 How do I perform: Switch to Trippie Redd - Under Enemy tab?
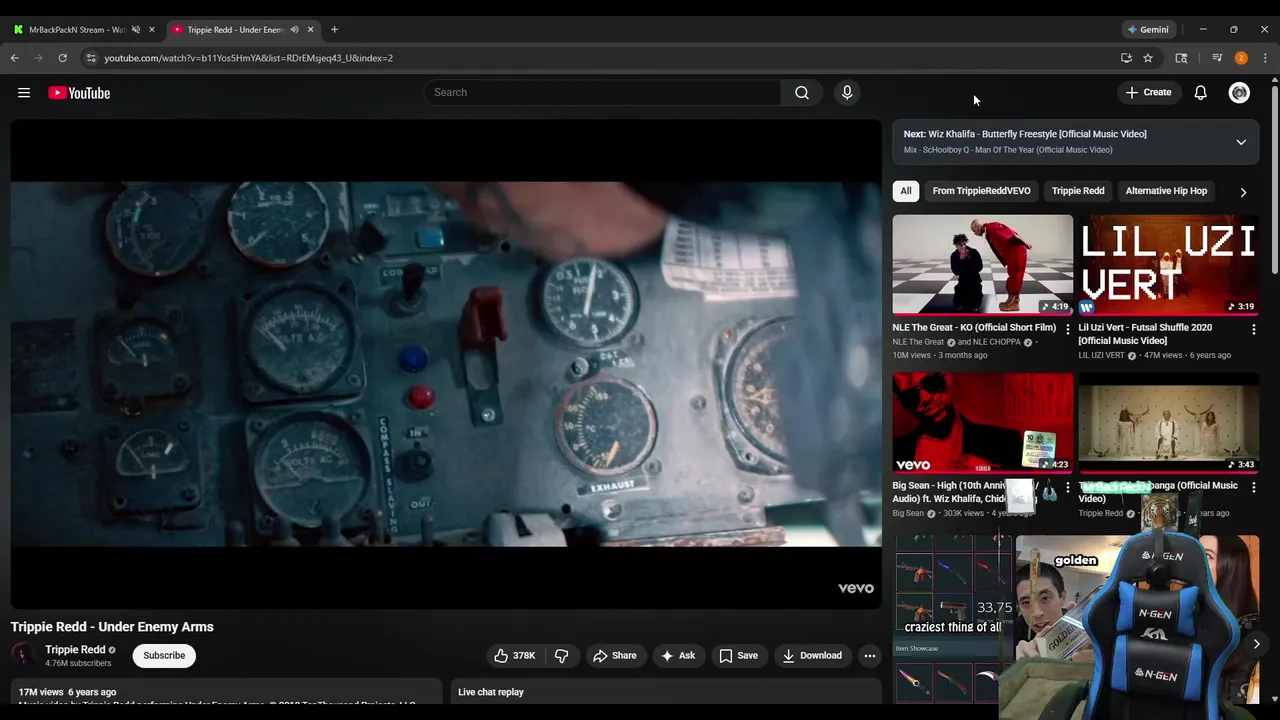pyautogui.click(x=236, y=30)
